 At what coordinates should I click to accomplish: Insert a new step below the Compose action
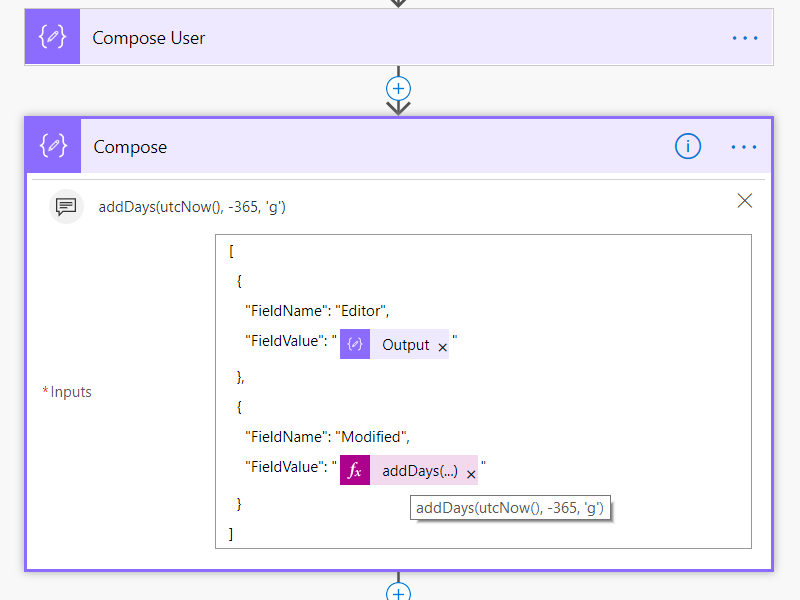[399, 593]
